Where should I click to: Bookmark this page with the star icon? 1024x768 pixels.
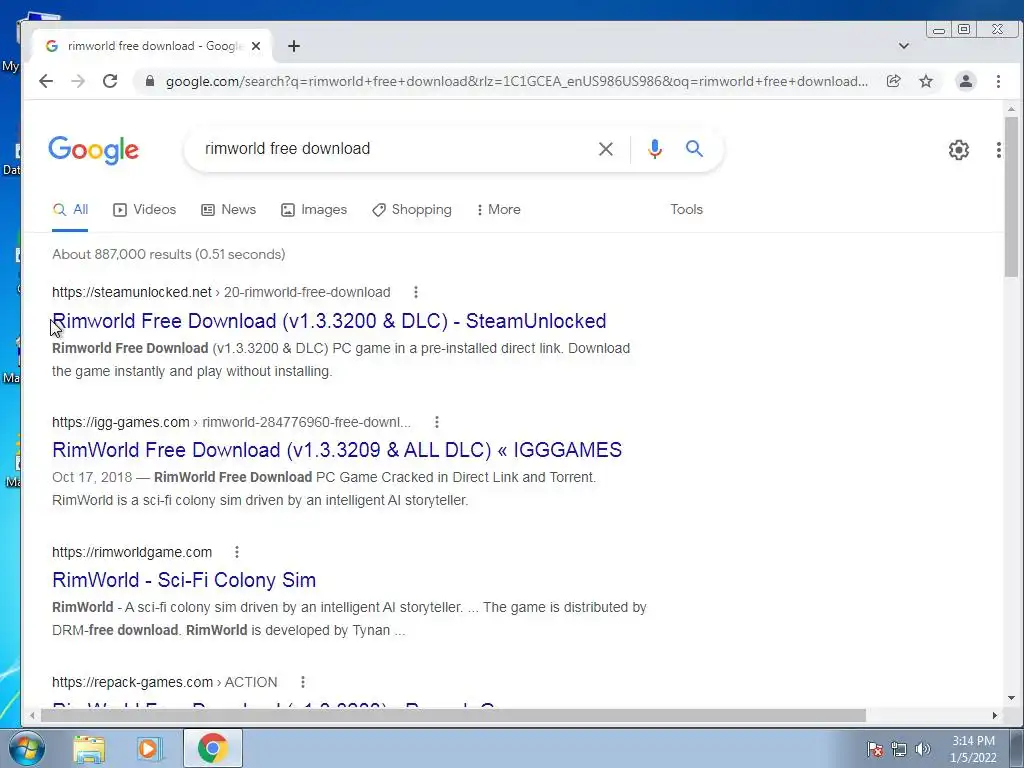pos(926,81)
